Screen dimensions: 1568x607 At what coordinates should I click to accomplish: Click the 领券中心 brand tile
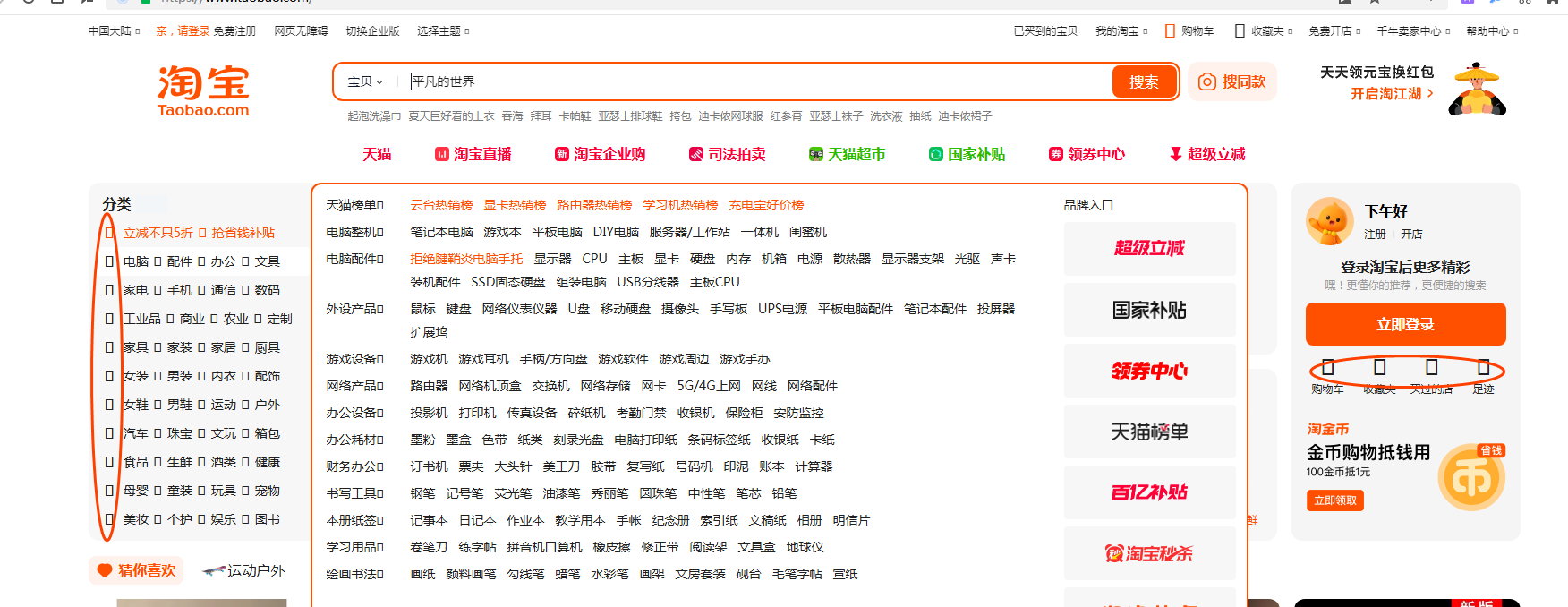coord(1149,370)
